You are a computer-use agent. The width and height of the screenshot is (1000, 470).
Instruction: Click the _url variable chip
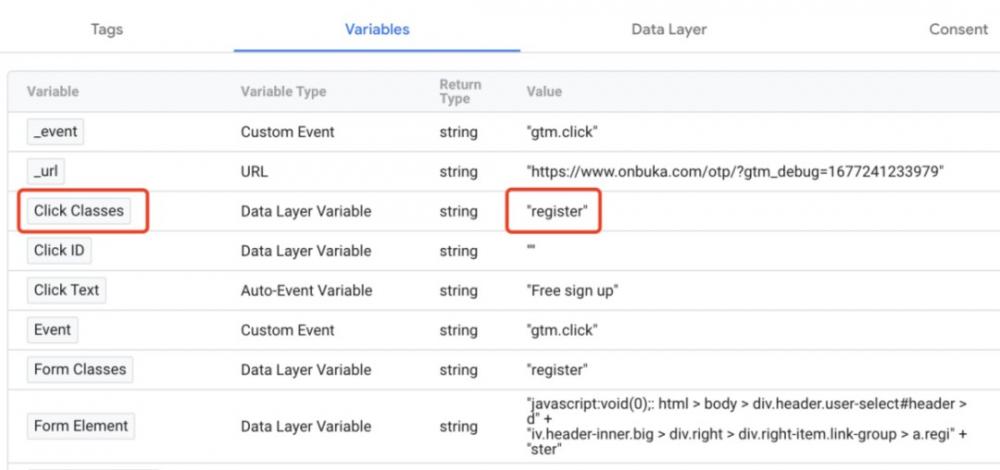click(46, 172)
